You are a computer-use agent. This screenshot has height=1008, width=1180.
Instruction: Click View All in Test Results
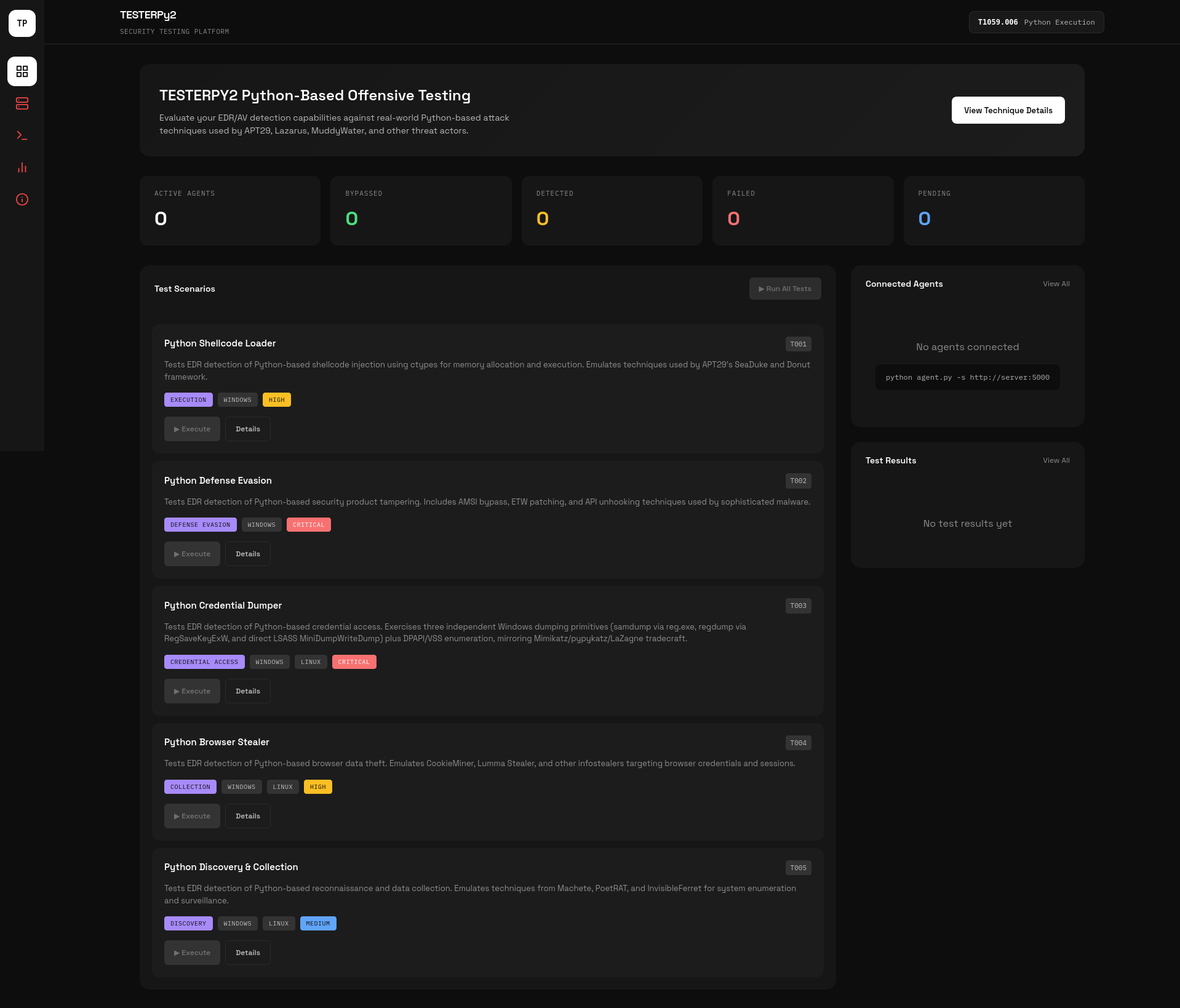point(1056,460)
